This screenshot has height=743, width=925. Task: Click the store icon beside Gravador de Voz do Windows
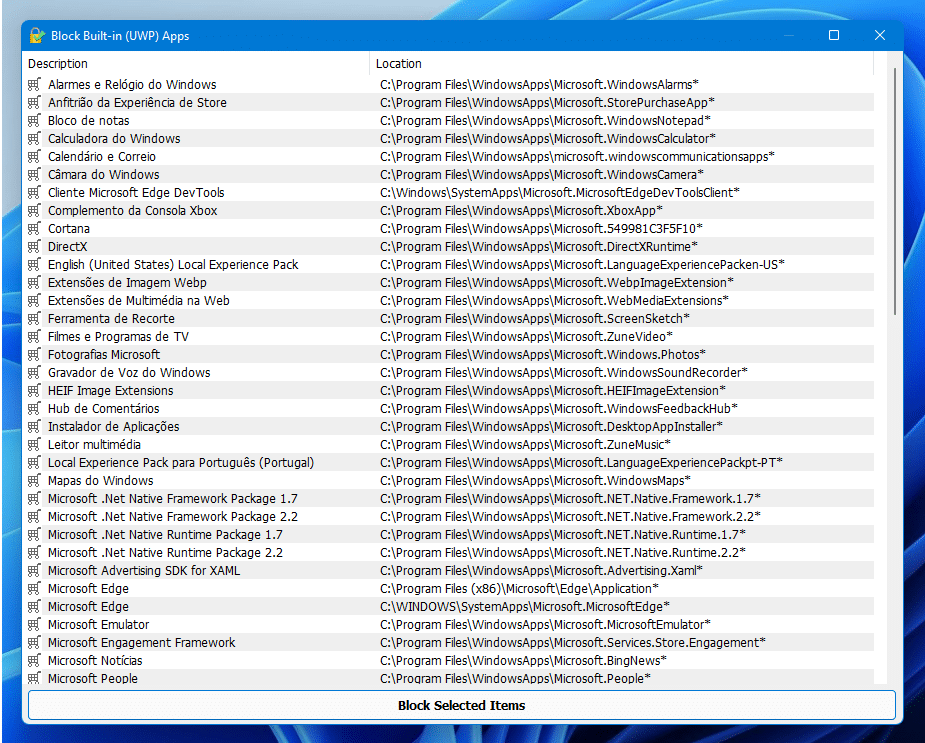coord(34,372)
